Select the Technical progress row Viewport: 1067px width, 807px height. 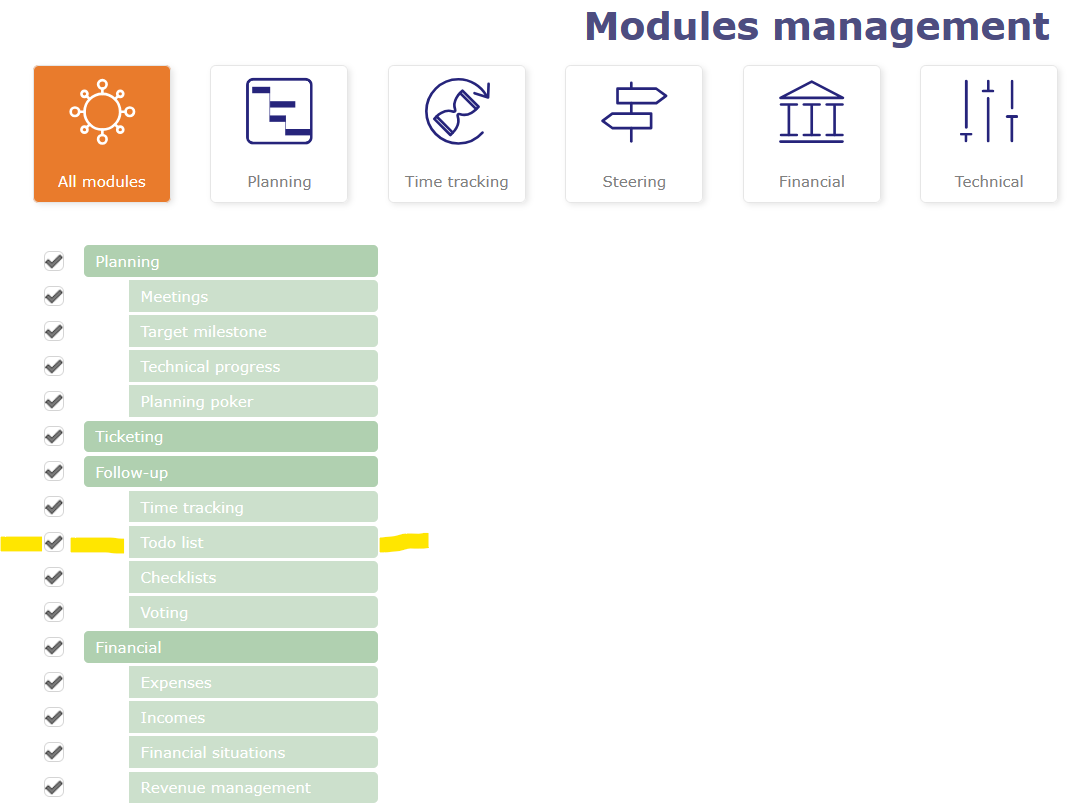coord(253,367)
